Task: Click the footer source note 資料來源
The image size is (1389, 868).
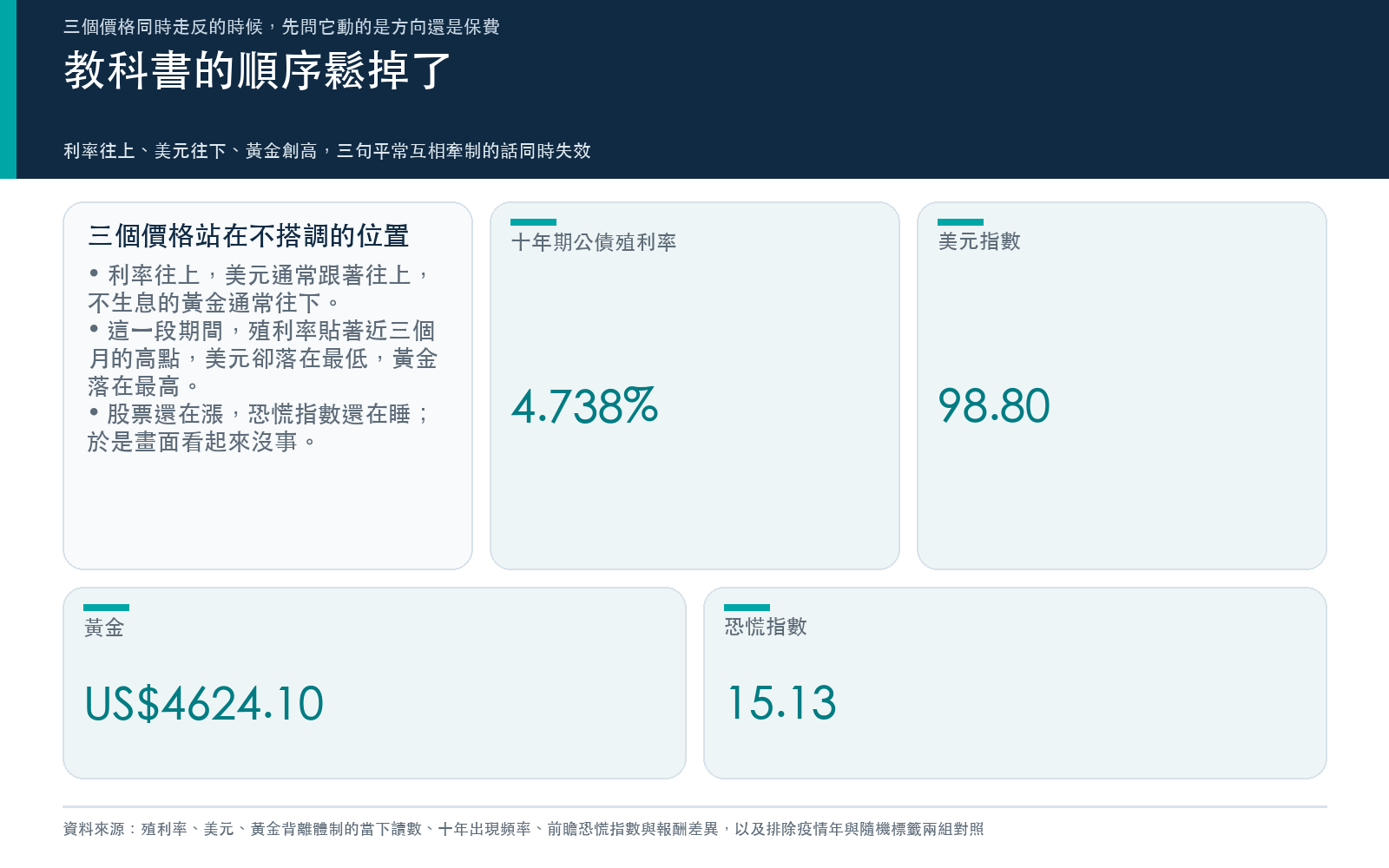Action: click(x=523, y=829)
